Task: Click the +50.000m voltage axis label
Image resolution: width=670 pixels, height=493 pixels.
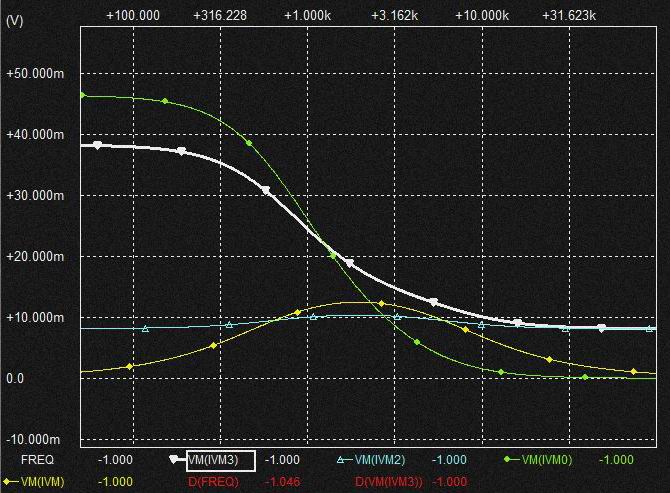Action: coord(35,74)
